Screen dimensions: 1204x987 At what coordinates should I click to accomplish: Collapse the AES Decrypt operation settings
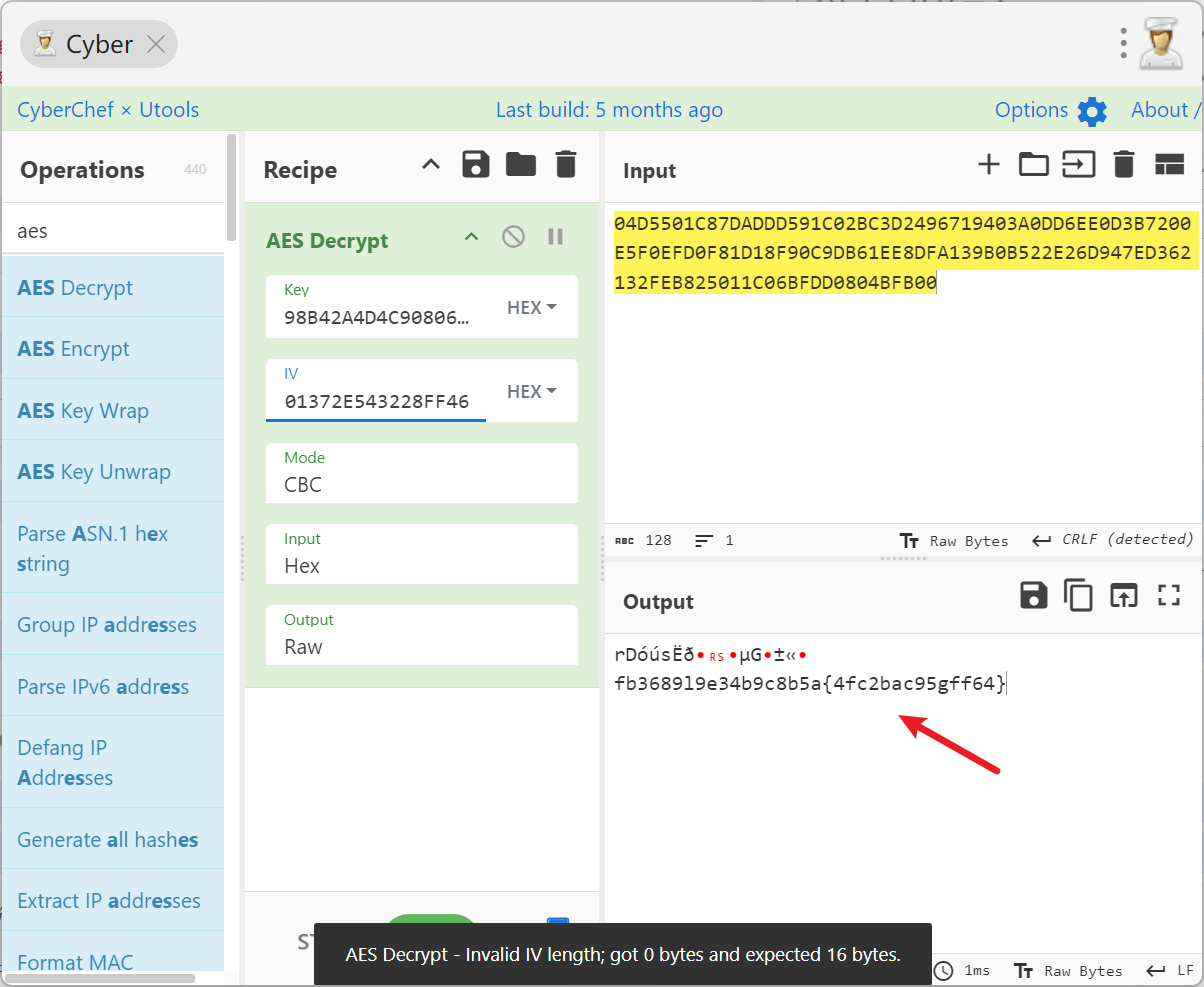click(472, 237)
